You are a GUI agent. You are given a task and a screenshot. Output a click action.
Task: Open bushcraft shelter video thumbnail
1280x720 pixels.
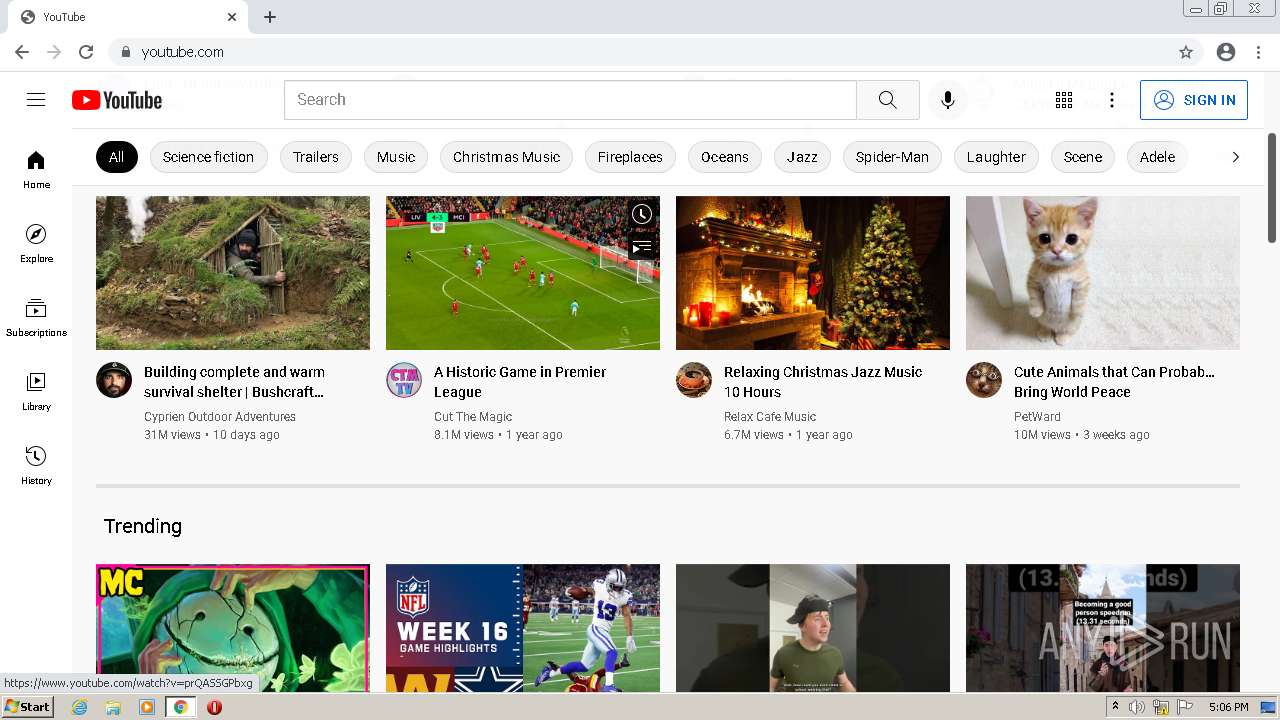(x=233, y=273)
